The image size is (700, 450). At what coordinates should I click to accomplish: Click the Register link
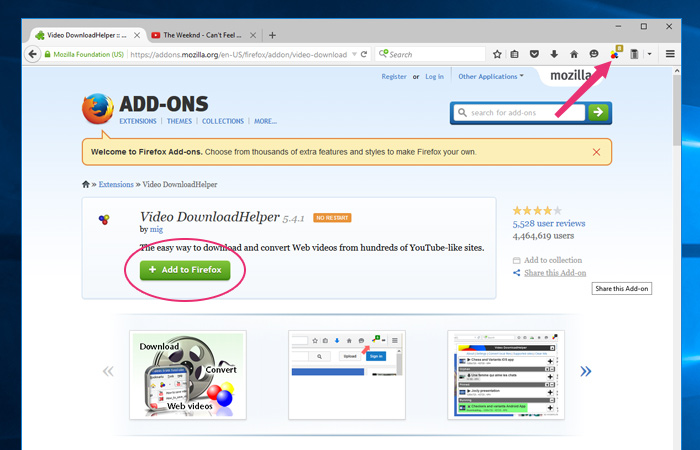[394, 76]
